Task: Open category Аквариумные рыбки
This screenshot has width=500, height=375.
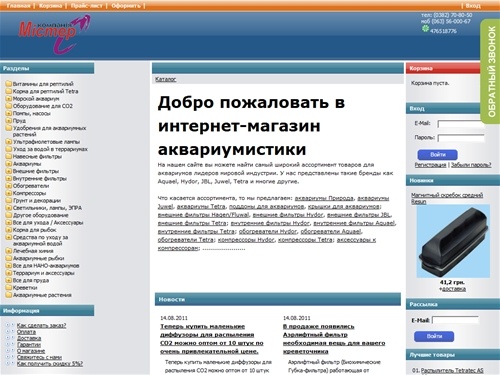Action: click(39, 258)
